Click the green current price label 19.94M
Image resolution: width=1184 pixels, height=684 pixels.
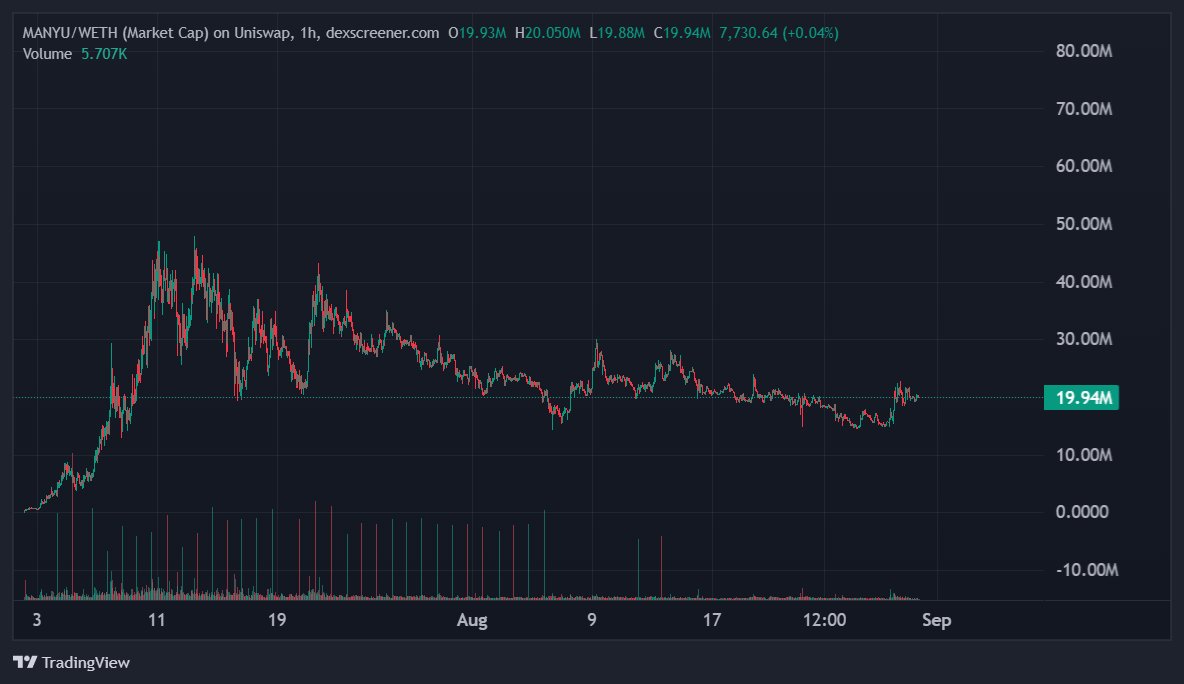1080,398
